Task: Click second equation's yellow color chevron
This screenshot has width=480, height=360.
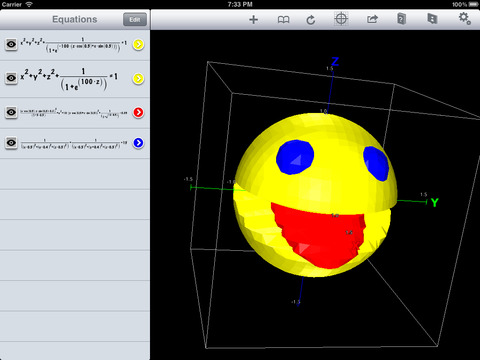Action: point(138,78)
